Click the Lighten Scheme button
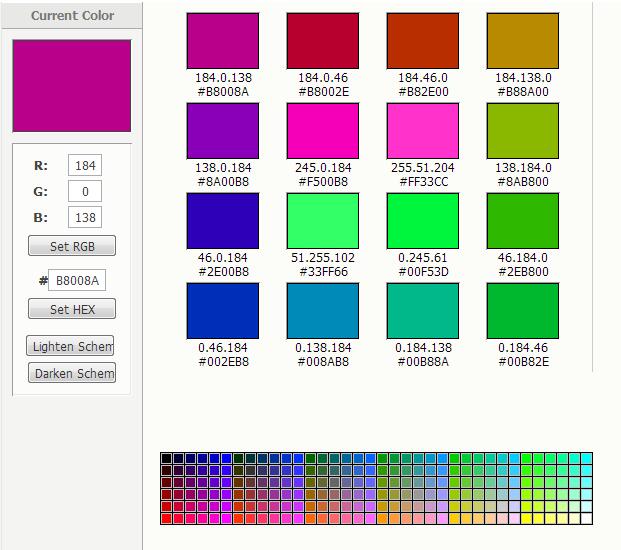The height and width of the screenshot is (550, 621). [71, 346]
